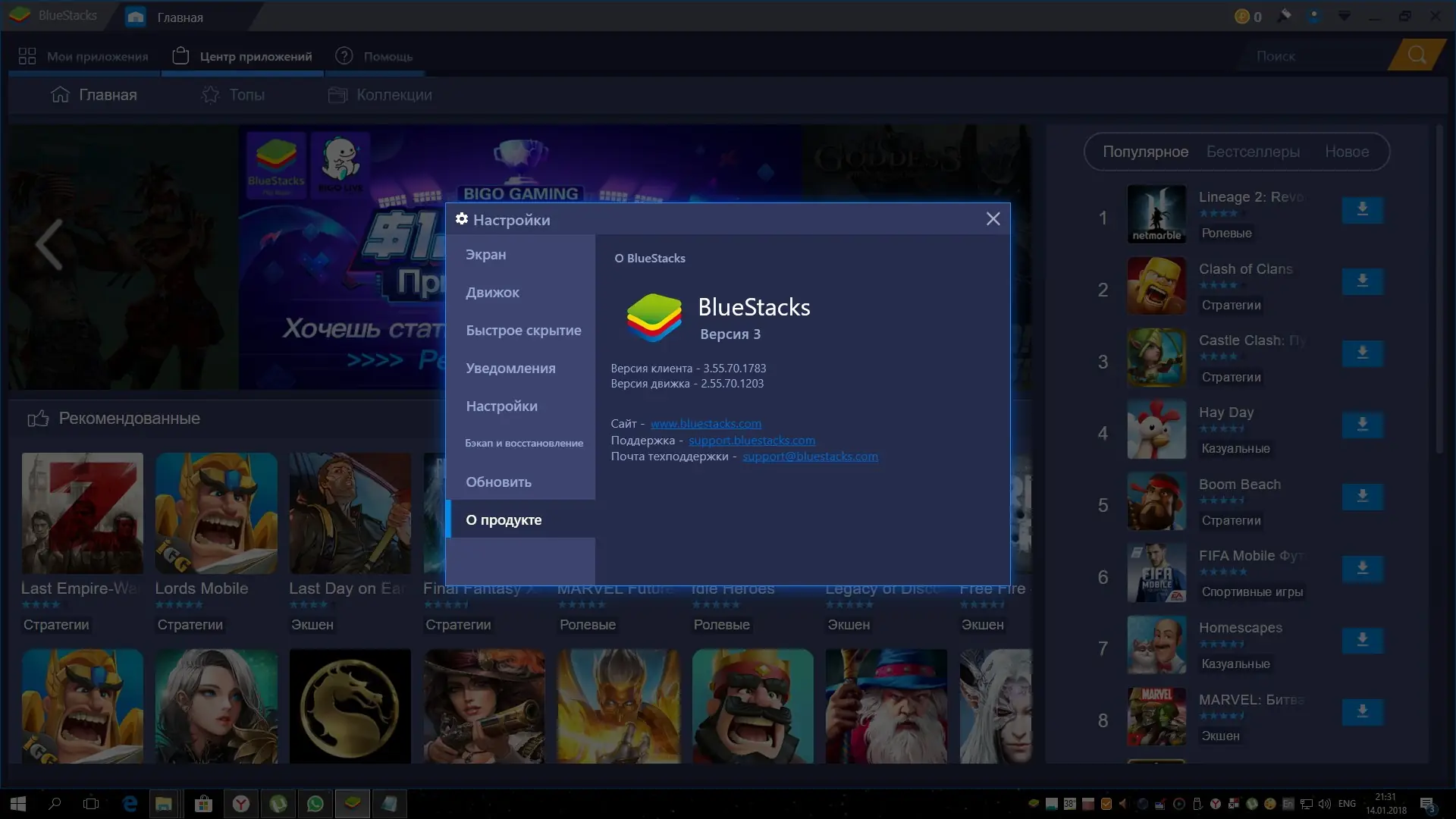Close the Настройки settings dialog

tap(993, 219)
